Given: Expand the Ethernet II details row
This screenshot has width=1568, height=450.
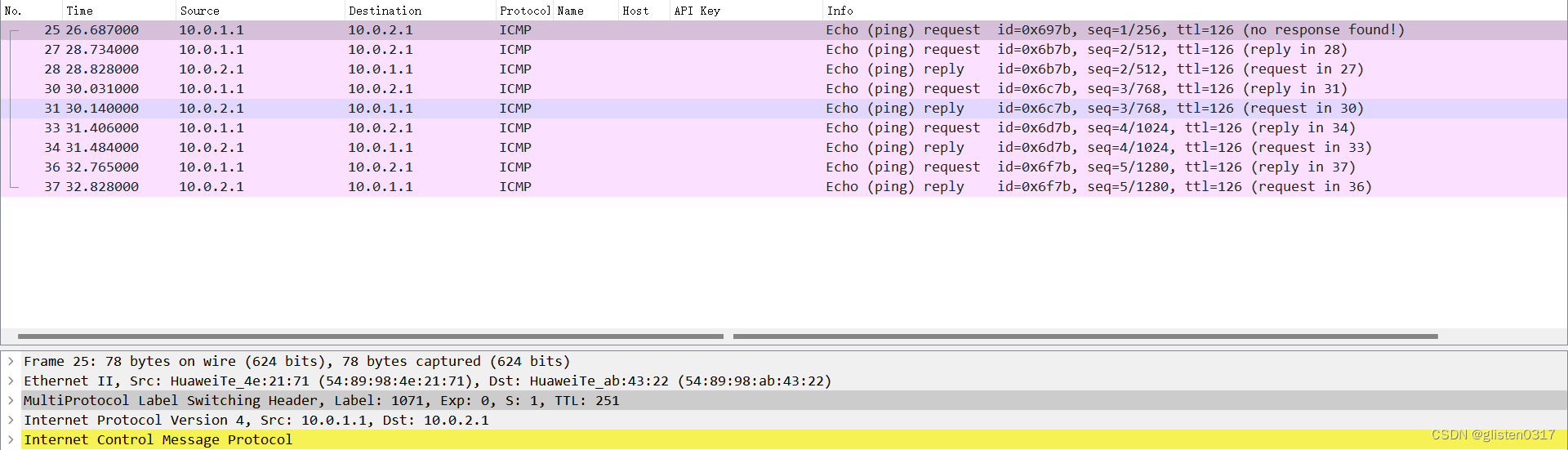Looking at the screenshot, I should pos(11,381).
